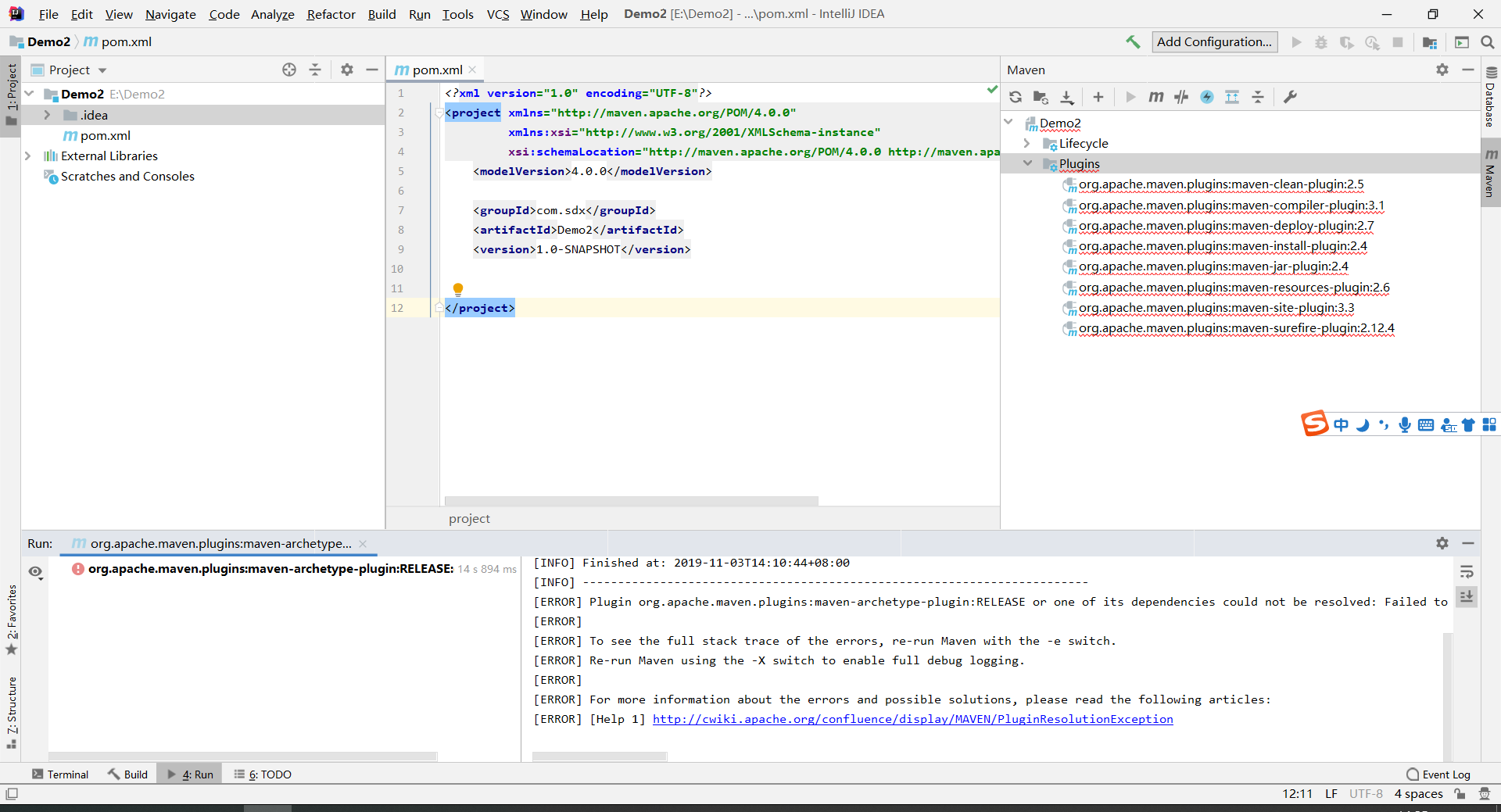Open the Event Log

pyautogui.click(x=1438, y=774)
